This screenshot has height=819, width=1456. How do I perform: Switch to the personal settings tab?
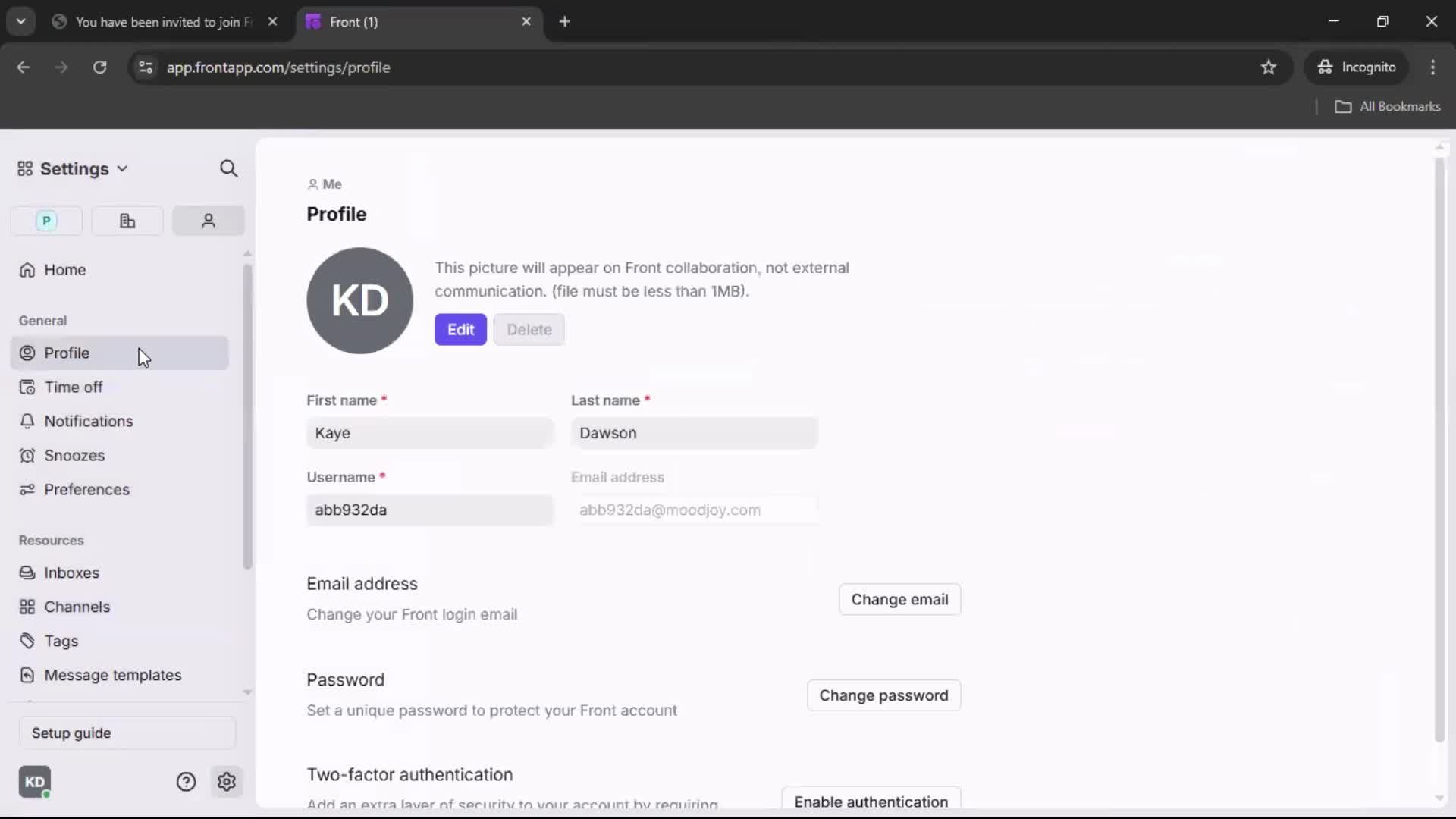click(x=208, y=221)
